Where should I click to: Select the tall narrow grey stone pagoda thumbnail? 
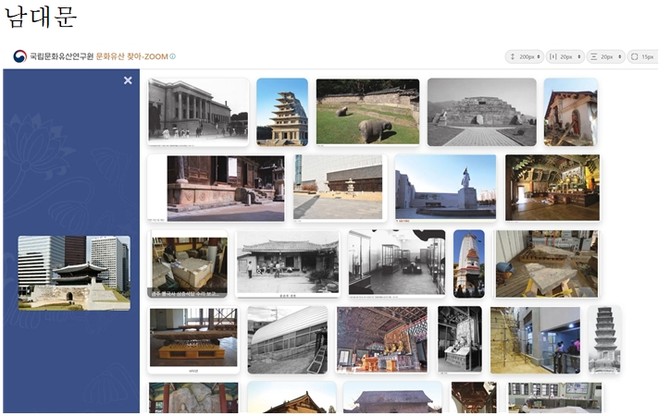(604, 339)
